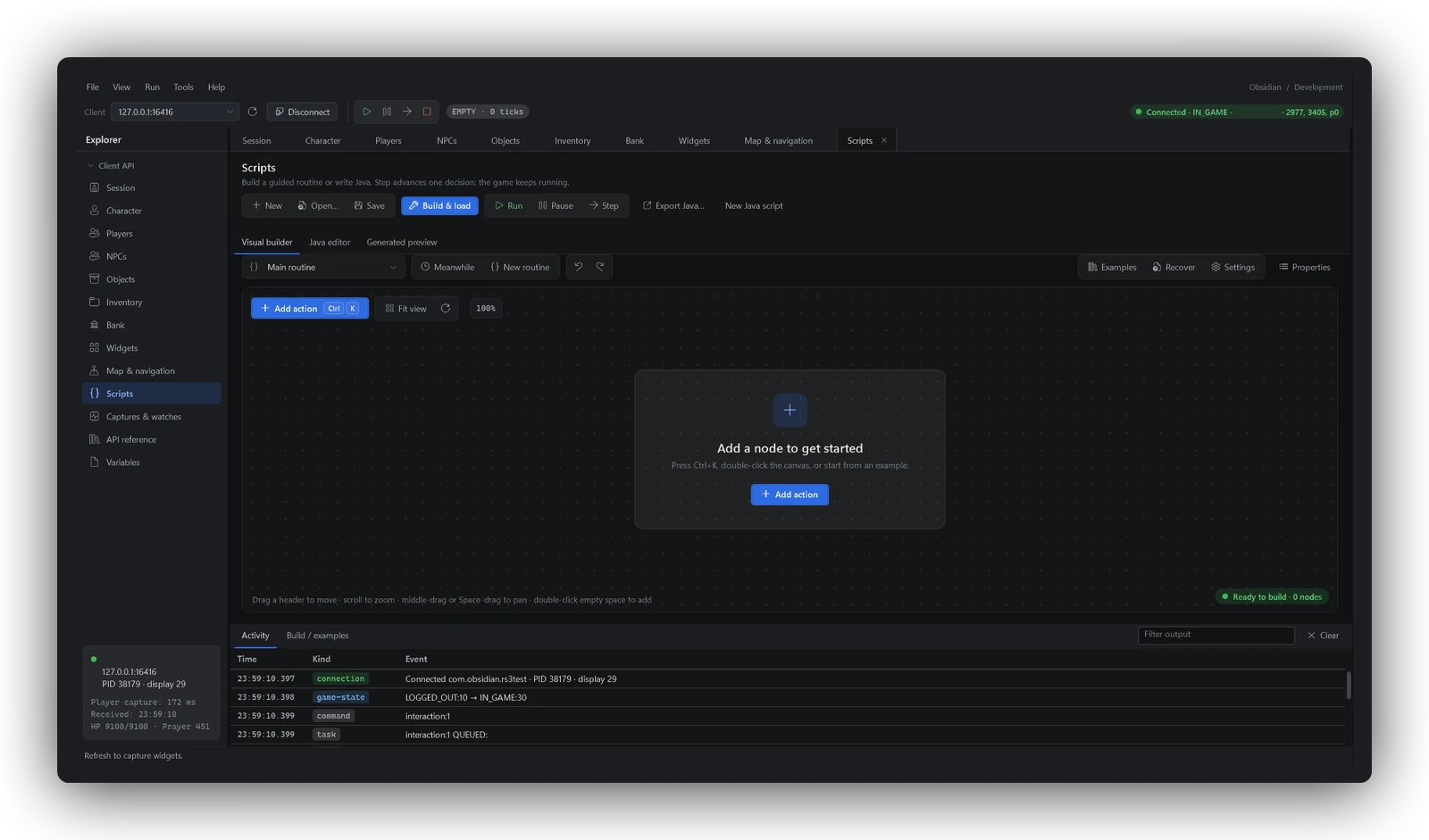Open Bank in the Explorer sidebar
This screenshot has height=840, width=1429.
152,325
